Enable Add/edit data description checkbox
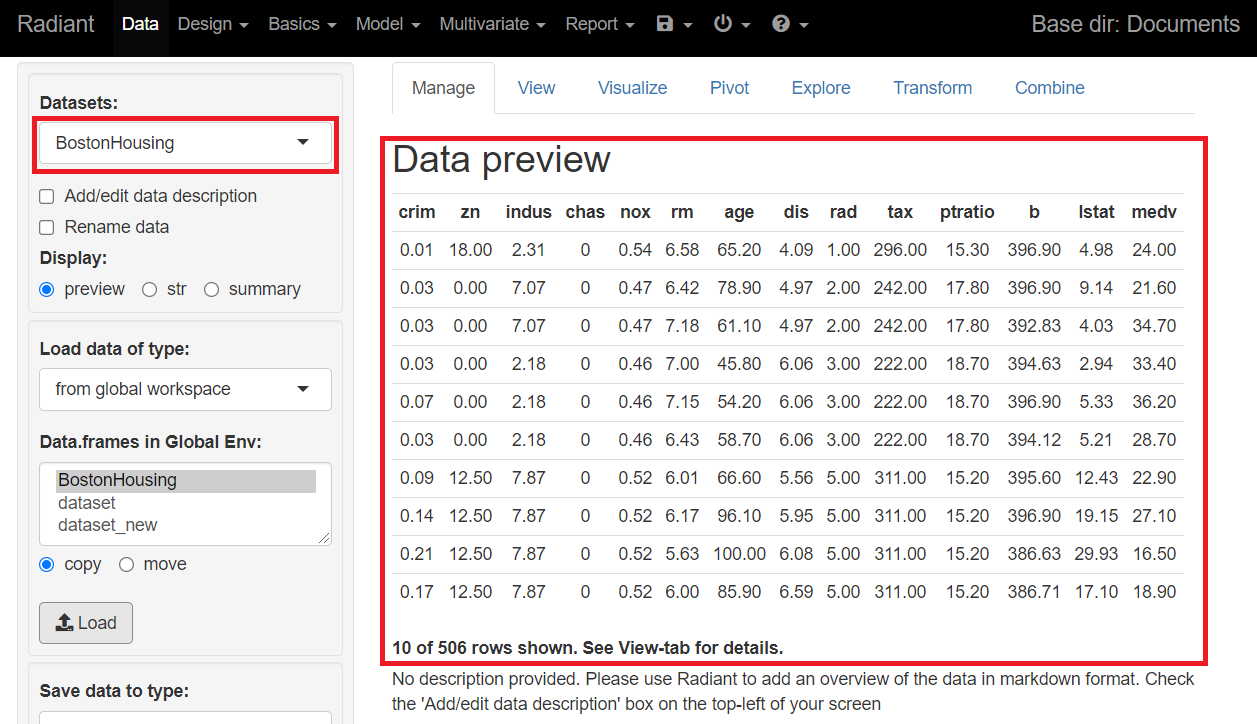This screenshot has height=724, width=1257. click(x=47, y=197)
